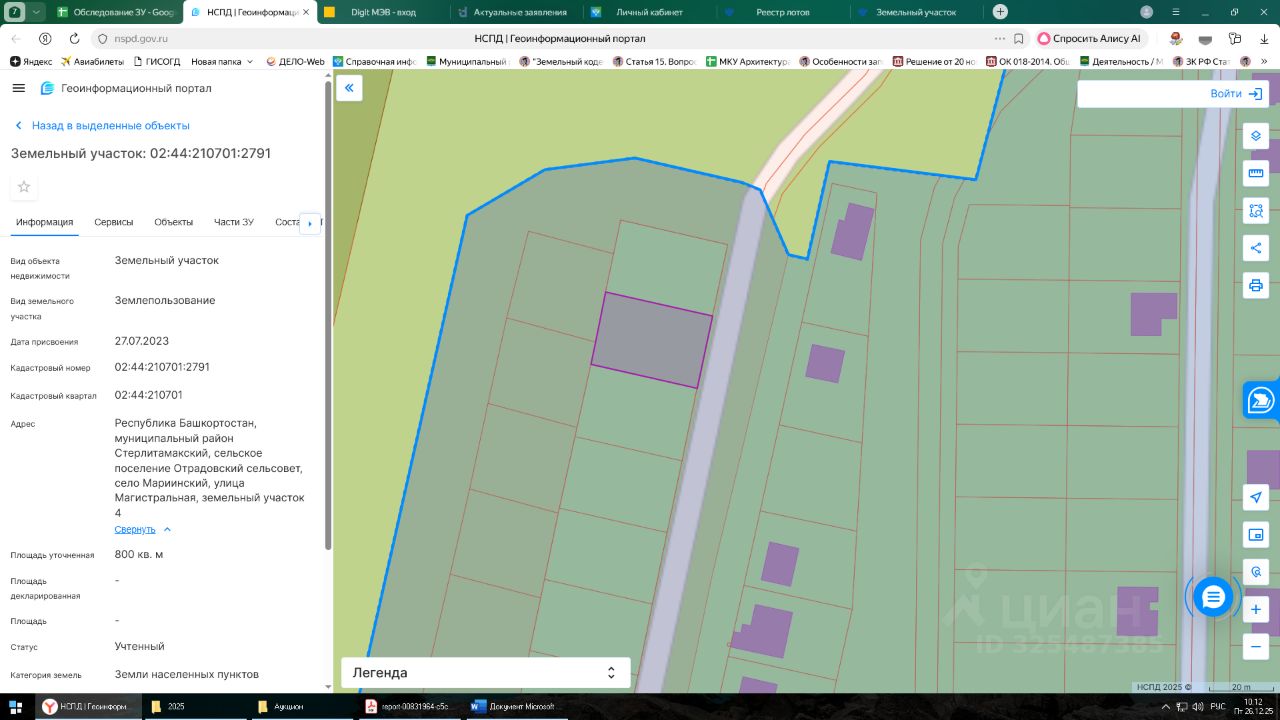Image resolution: width=1280 pixels, height=720 pixels.
Task: Open browser page options three dots
Action: [x=999, y=38]
